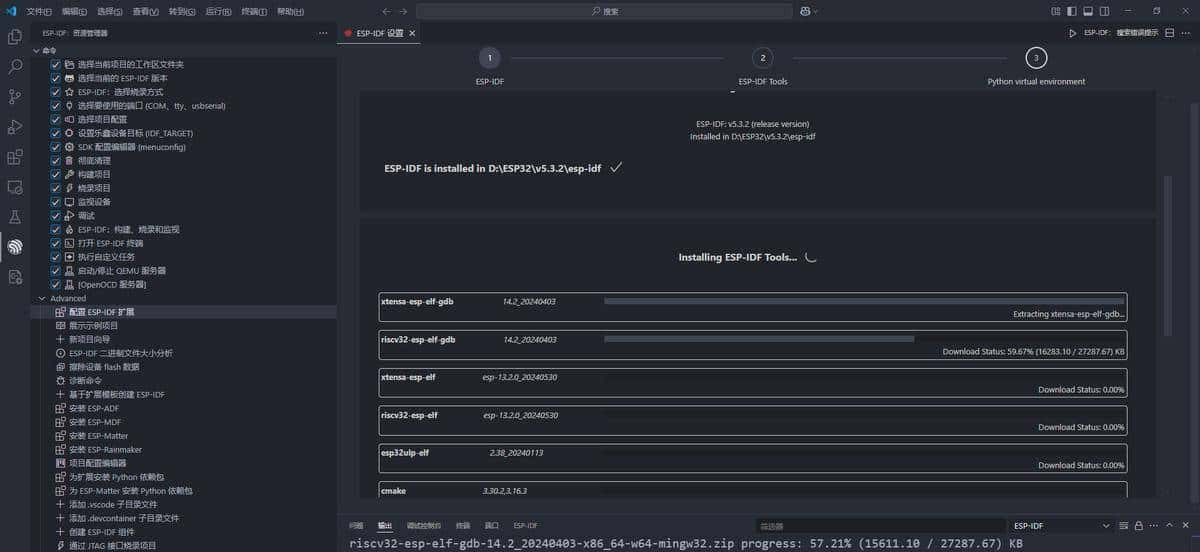Open the Testing flask view

coord(15,217)
